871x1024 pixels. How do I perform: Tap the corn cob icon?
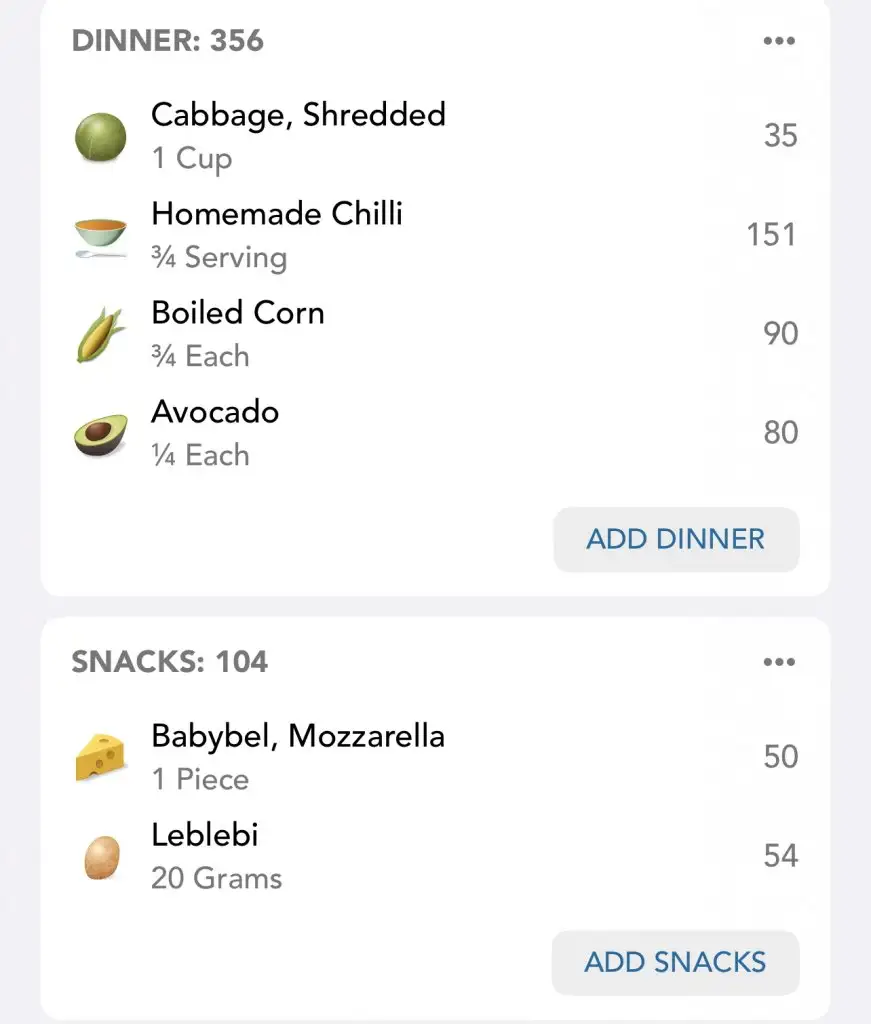point(100,334)
